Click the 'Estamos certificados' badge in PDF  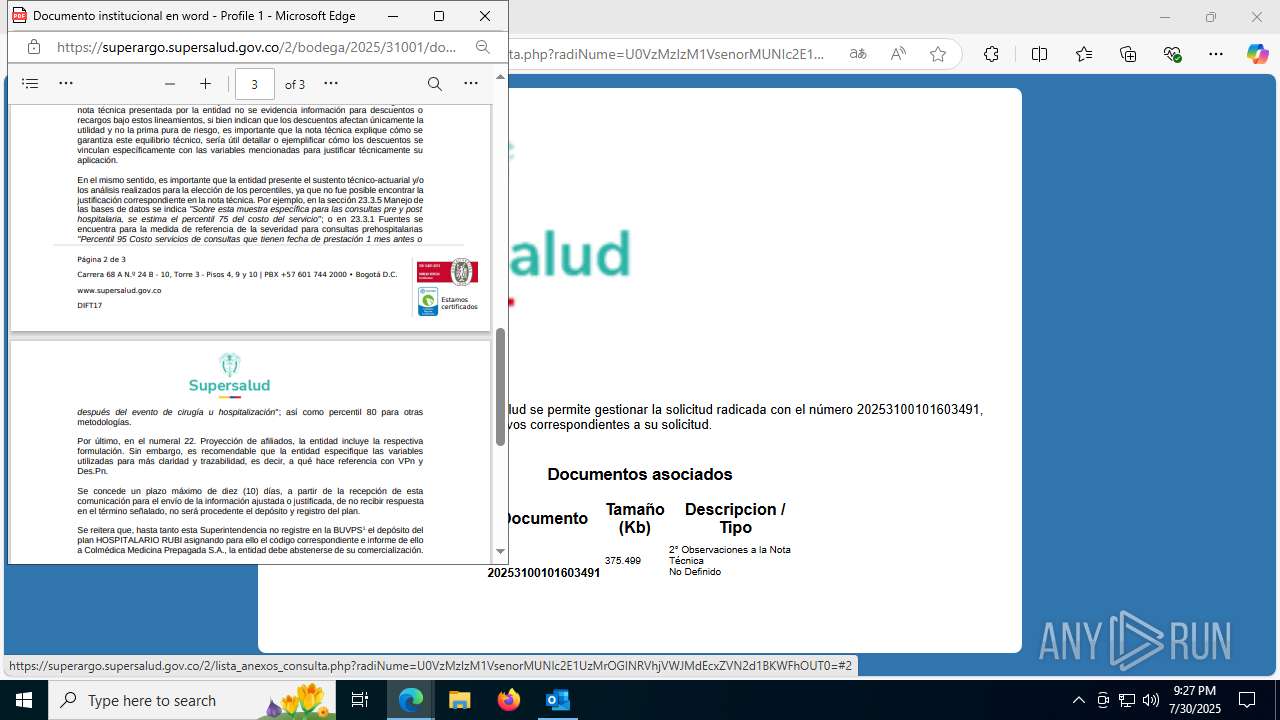(x=447, y=302)
